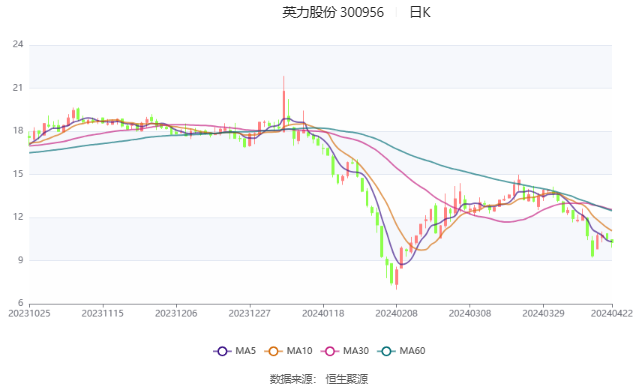Click the y-axis value 18
637x387 pixels.
pyautogui.click(x=18, y=131)
